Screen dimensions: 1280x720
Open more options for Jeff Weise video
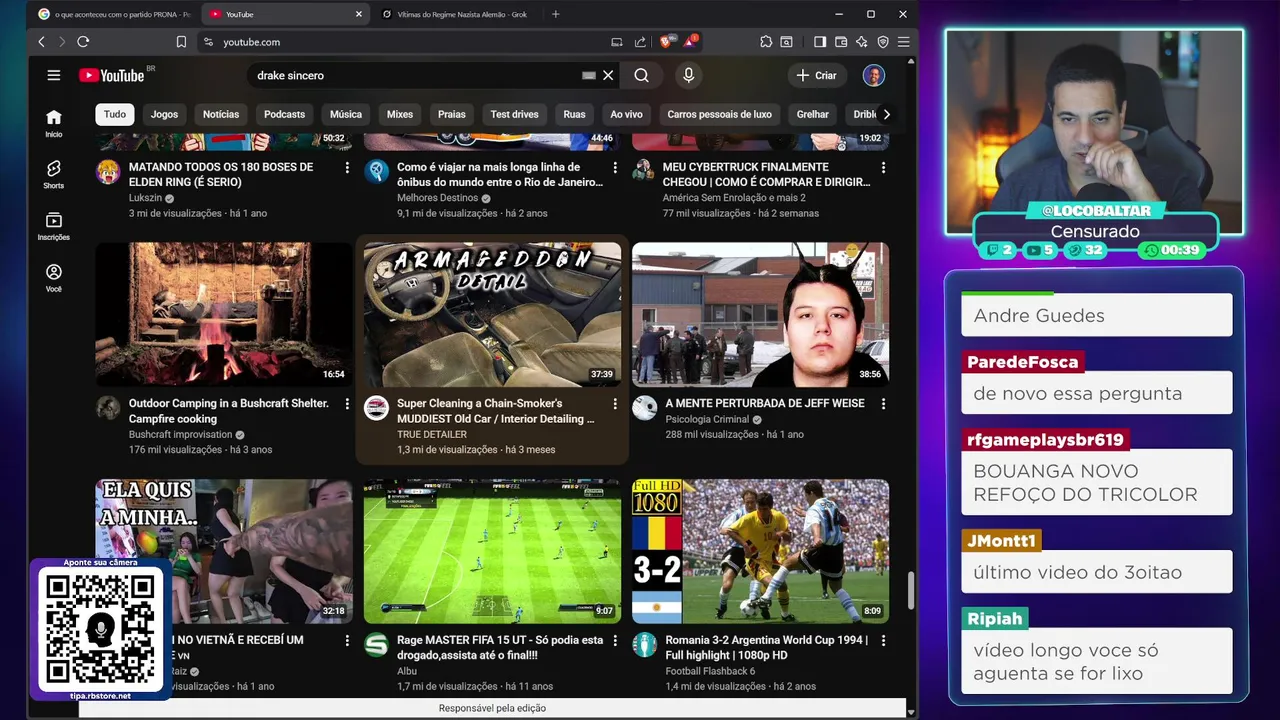pos(883,404)
